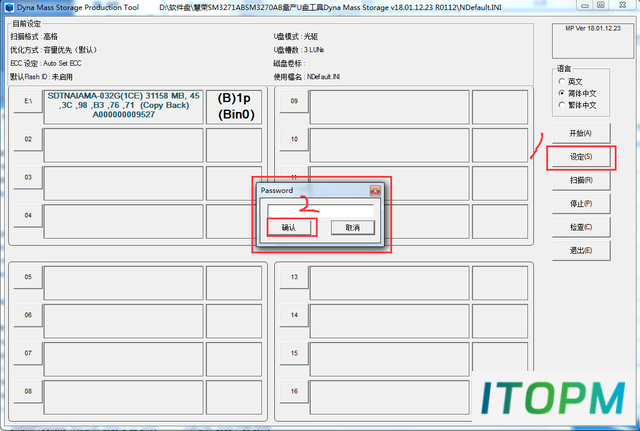Click port 09 button
This screenshot has width=640, height=431.
[x=294, y=101]
